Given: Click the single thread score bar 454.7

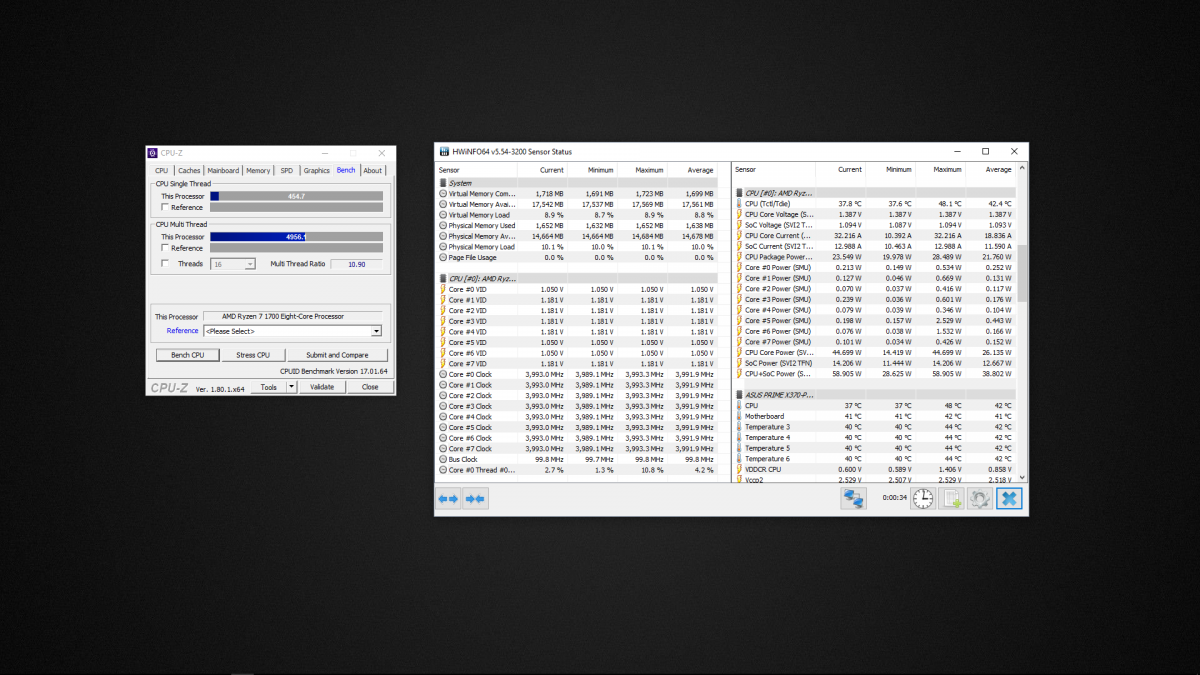Looking at the screenshot, I should (296, 196).
